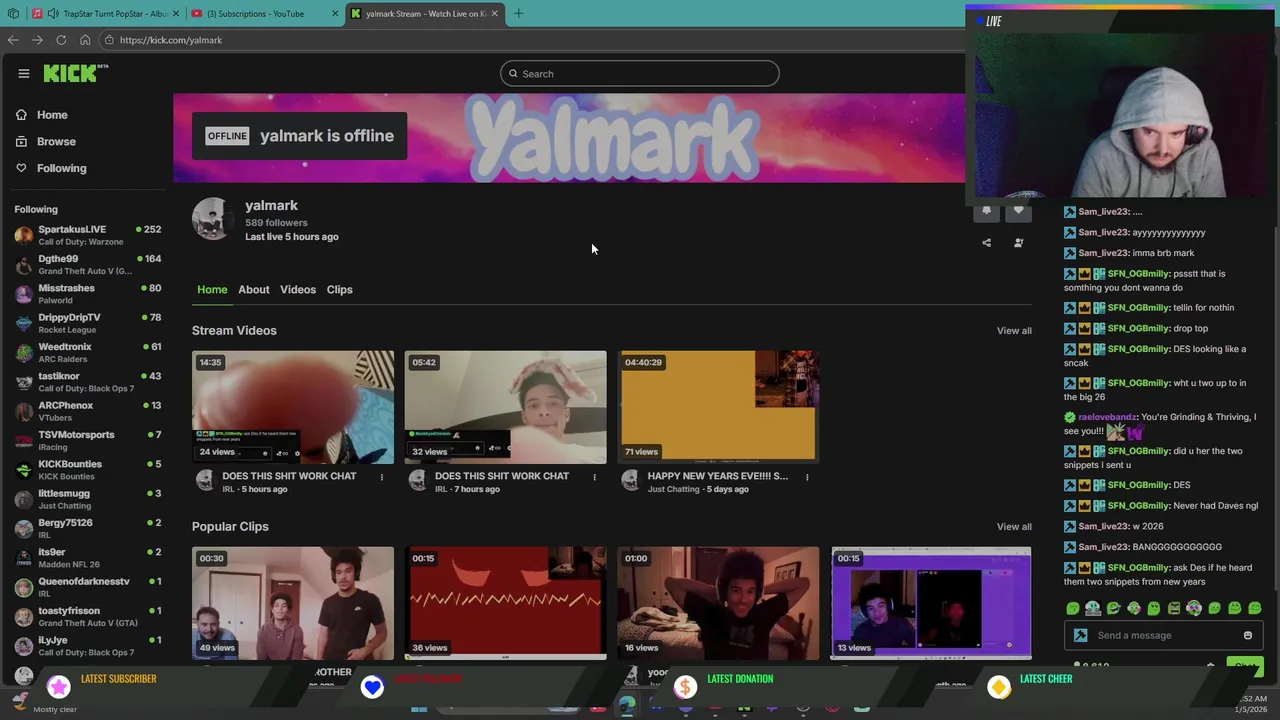Open options for 14:35 stream video
1280x720 pixels.
(x=381, y=477)
